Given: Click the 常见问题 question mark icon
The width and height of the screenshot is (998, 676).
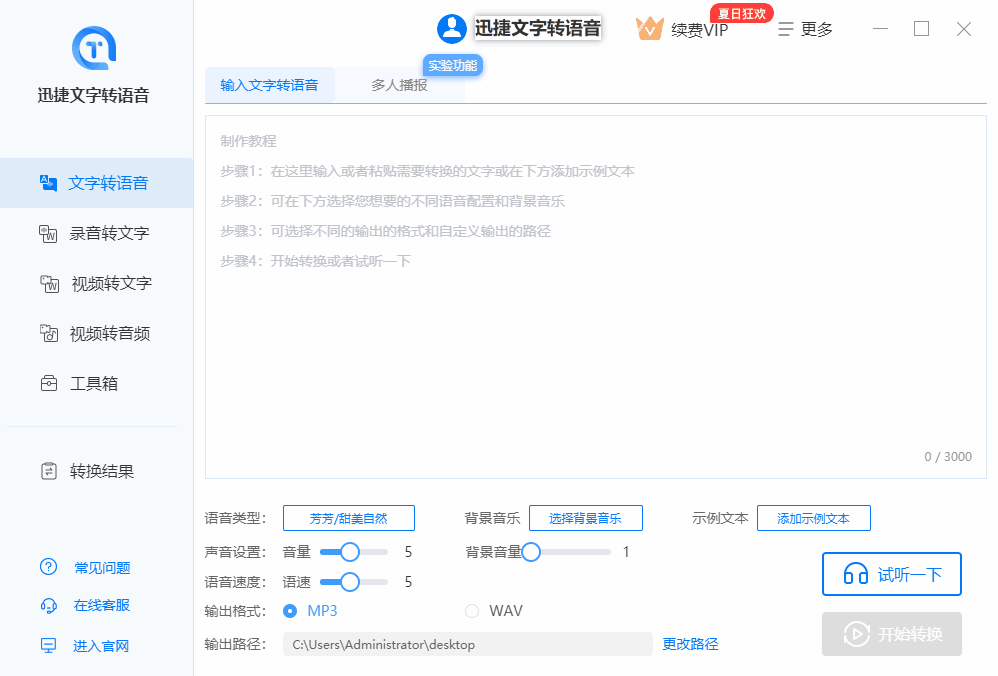Looking at the screenshot, I should point(48,567).
